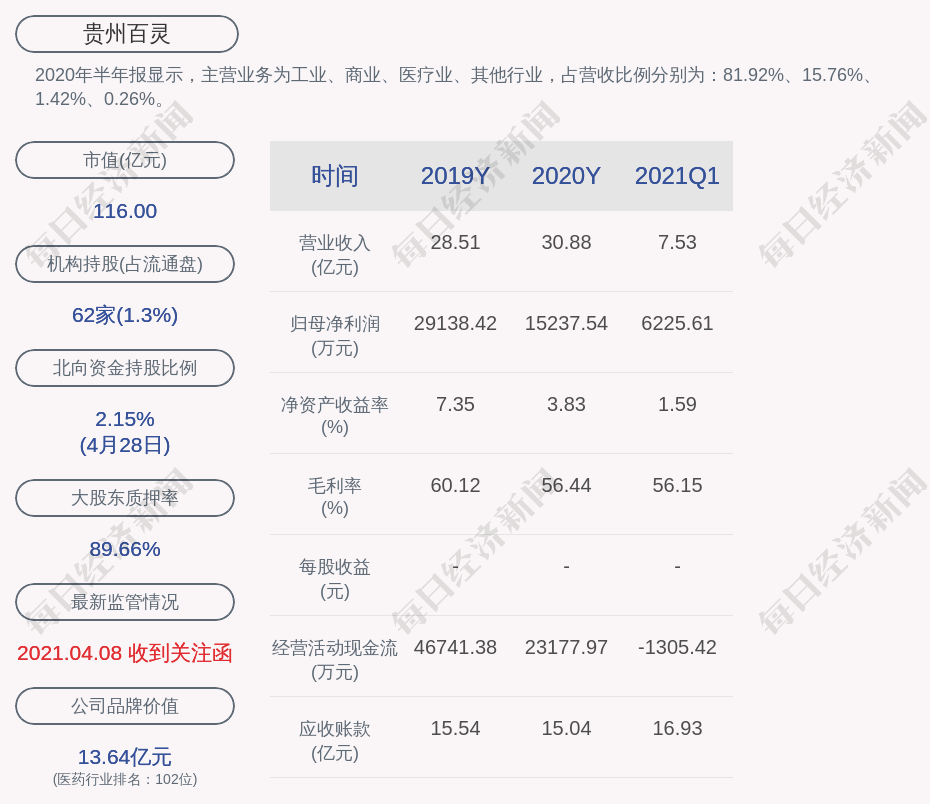
Task: Click the 公司品牌价值 label pill
Action: click(x=125, y=706)
